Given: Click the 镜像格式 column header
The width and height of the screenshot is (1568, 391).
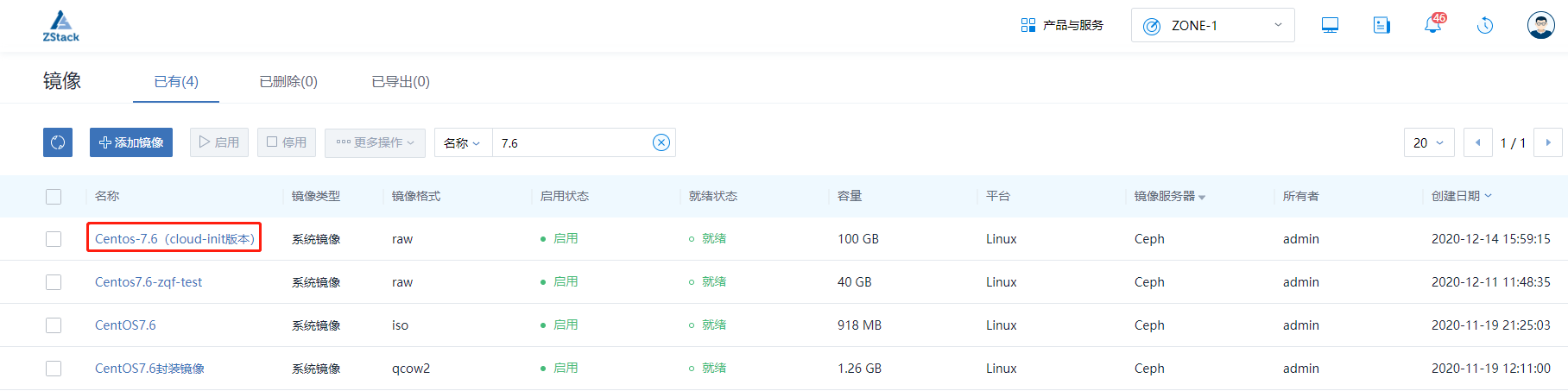Looking at the screenshot, I should click(416, 196).
